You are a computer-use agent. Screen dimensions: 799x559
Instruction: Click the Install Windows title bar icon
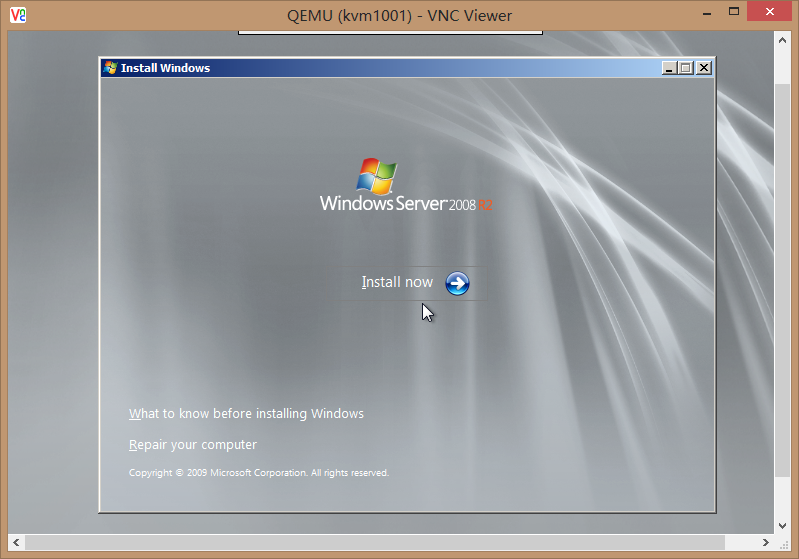(110, 68)
